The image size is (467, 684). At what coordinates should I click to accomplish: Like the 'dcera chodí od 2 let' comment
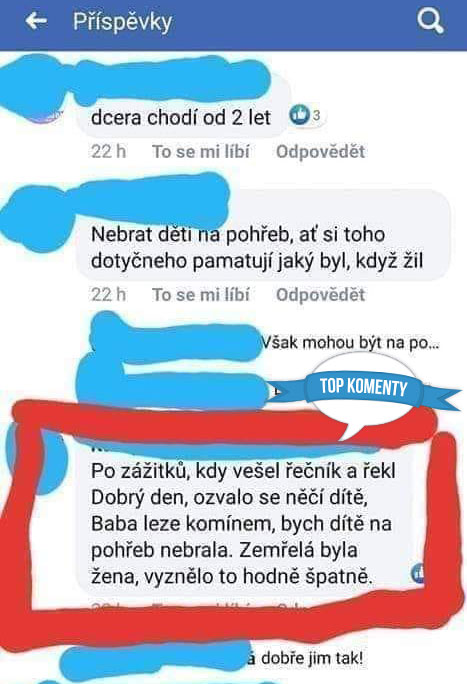[x=201, y=152]
